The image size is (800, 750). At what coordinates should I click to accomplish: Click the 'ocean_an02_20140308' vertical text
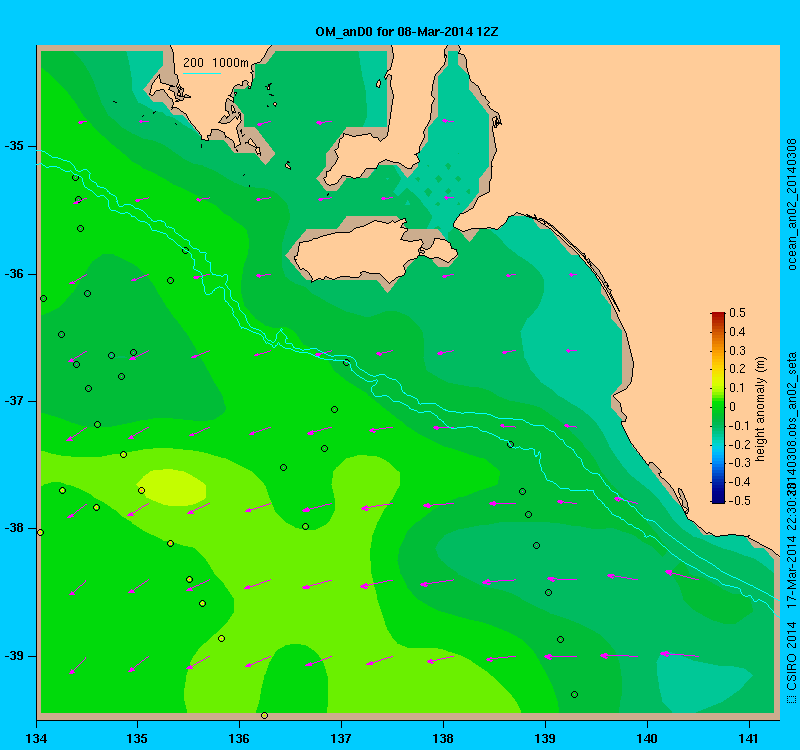[791, 204]
